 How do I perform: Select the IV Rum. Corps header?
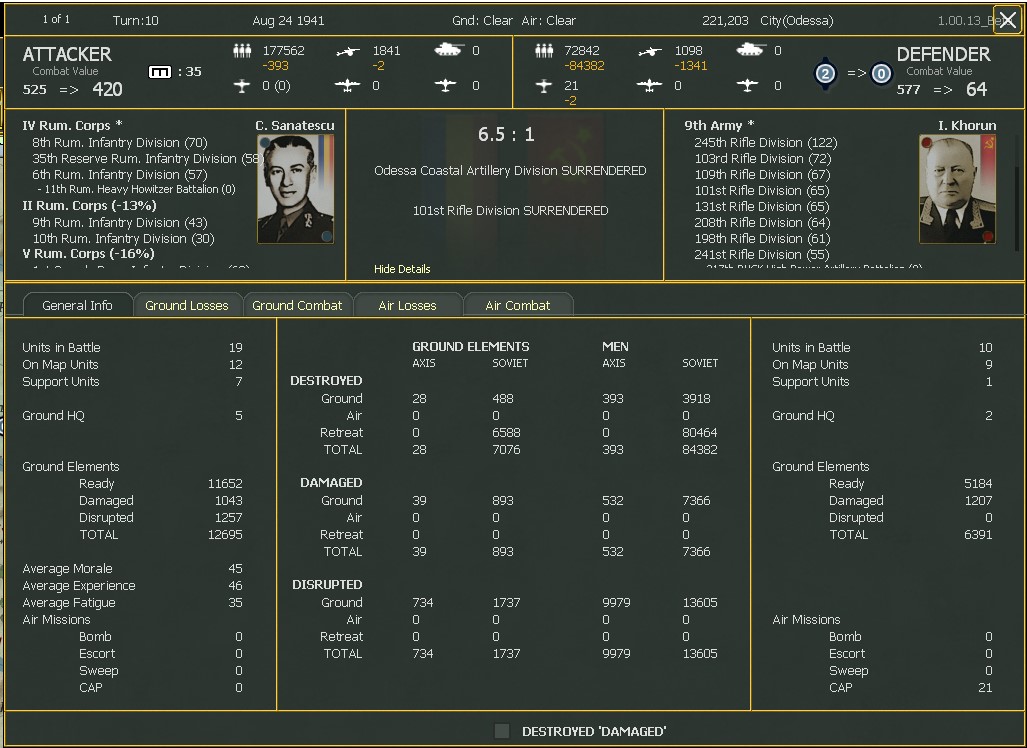pos(72,125)
